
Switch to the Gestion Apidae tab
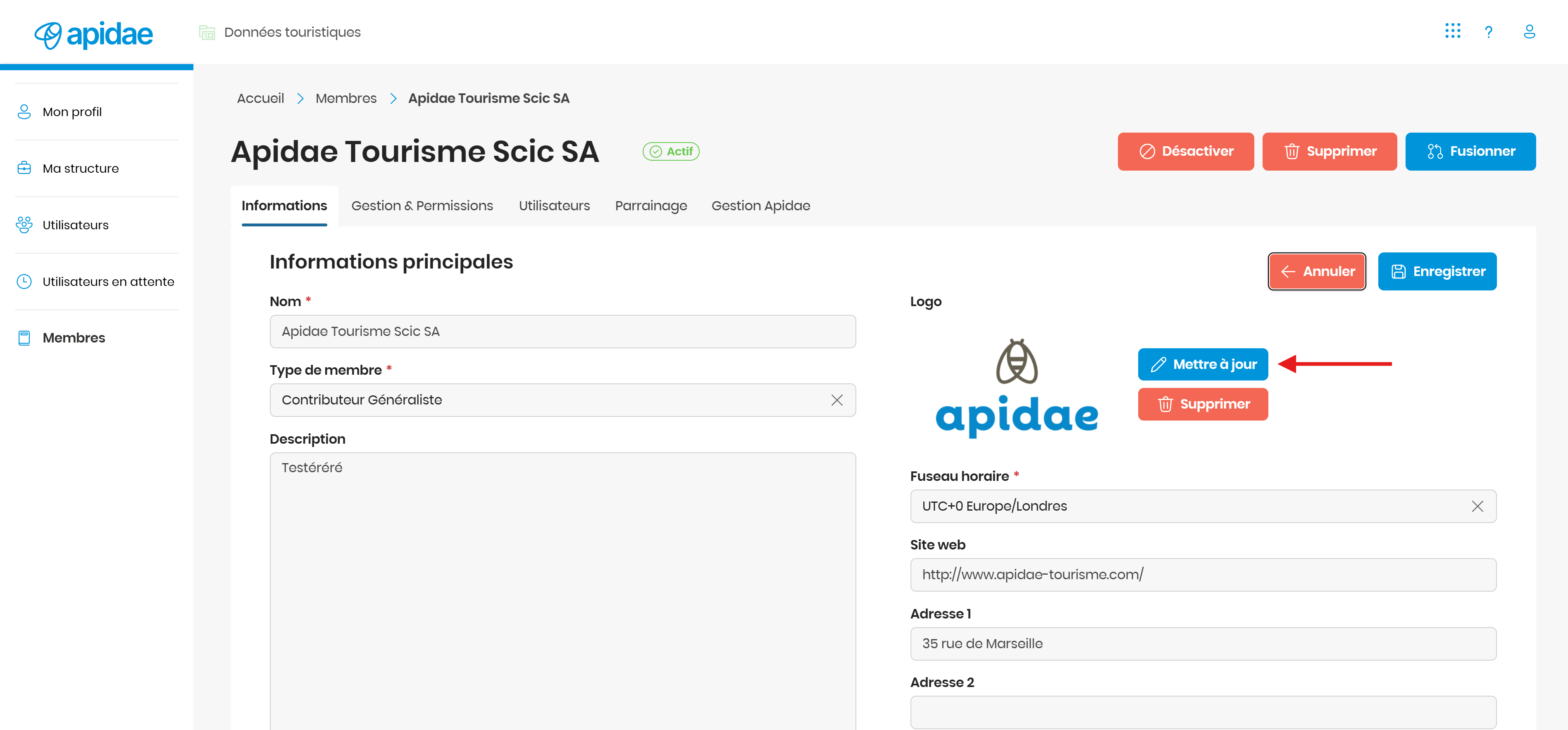(760, 206)
